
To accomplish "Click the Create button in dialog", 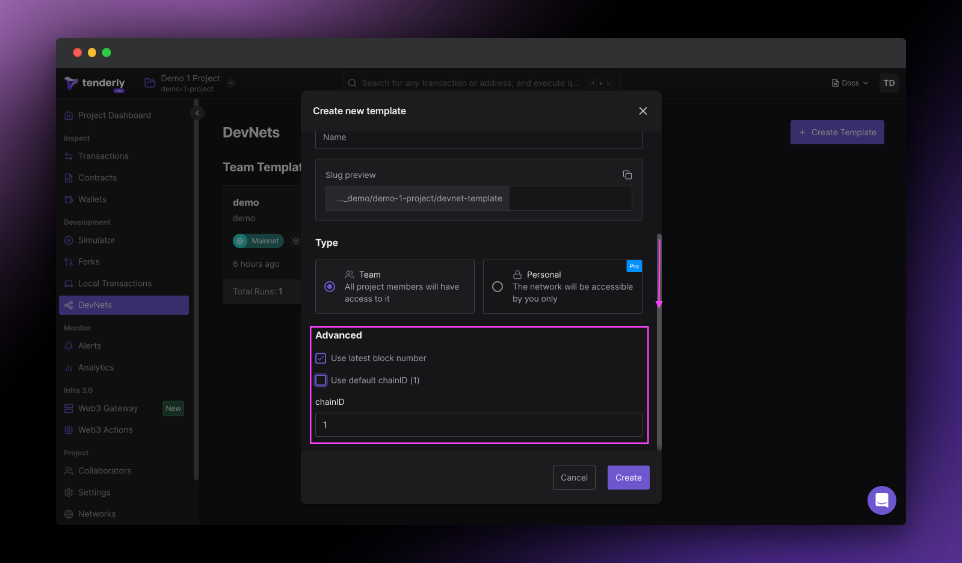I will (628, 478).
